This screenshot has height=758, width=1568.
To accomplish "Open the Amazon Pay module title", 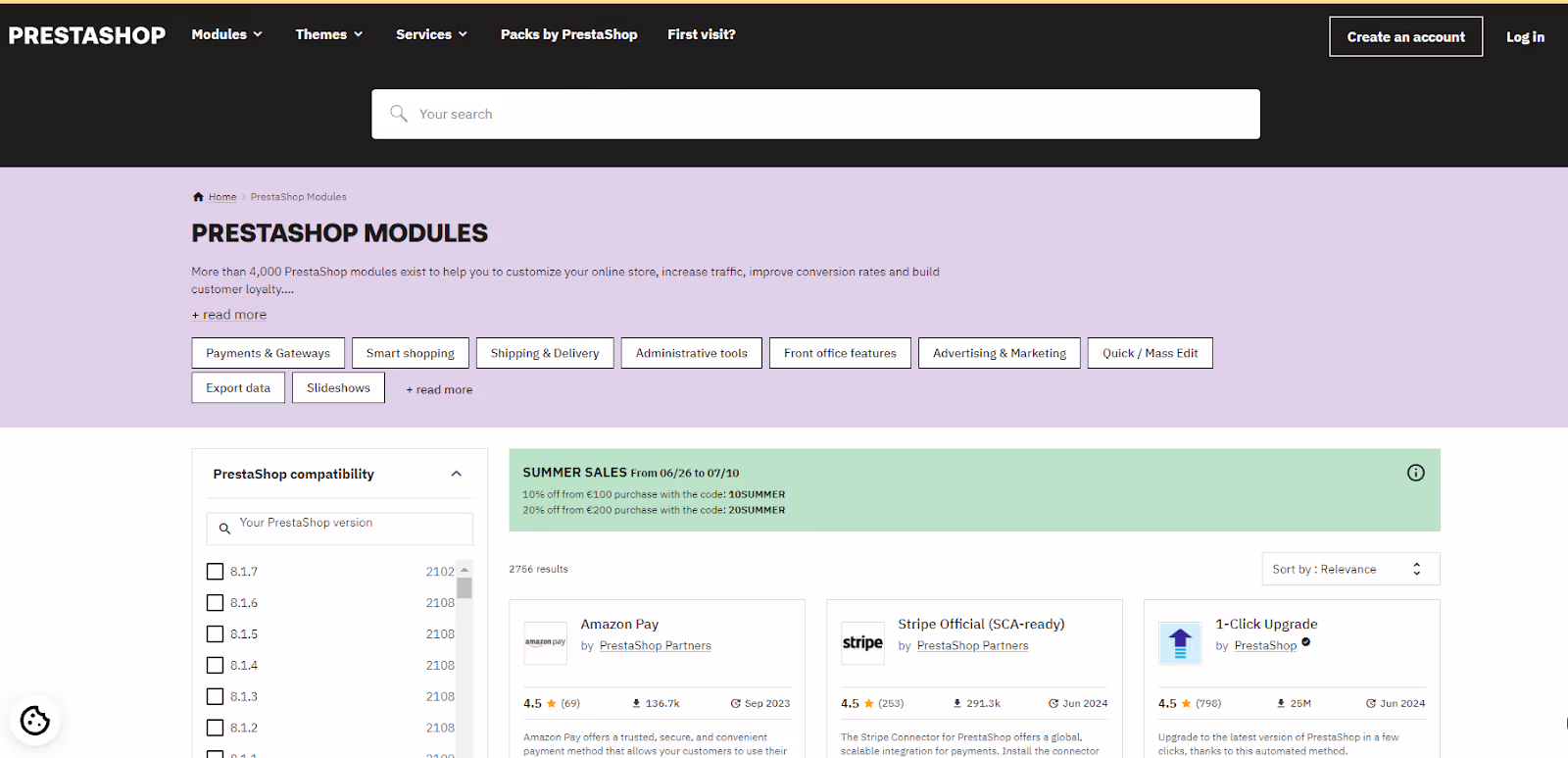I will pos(619,624).
